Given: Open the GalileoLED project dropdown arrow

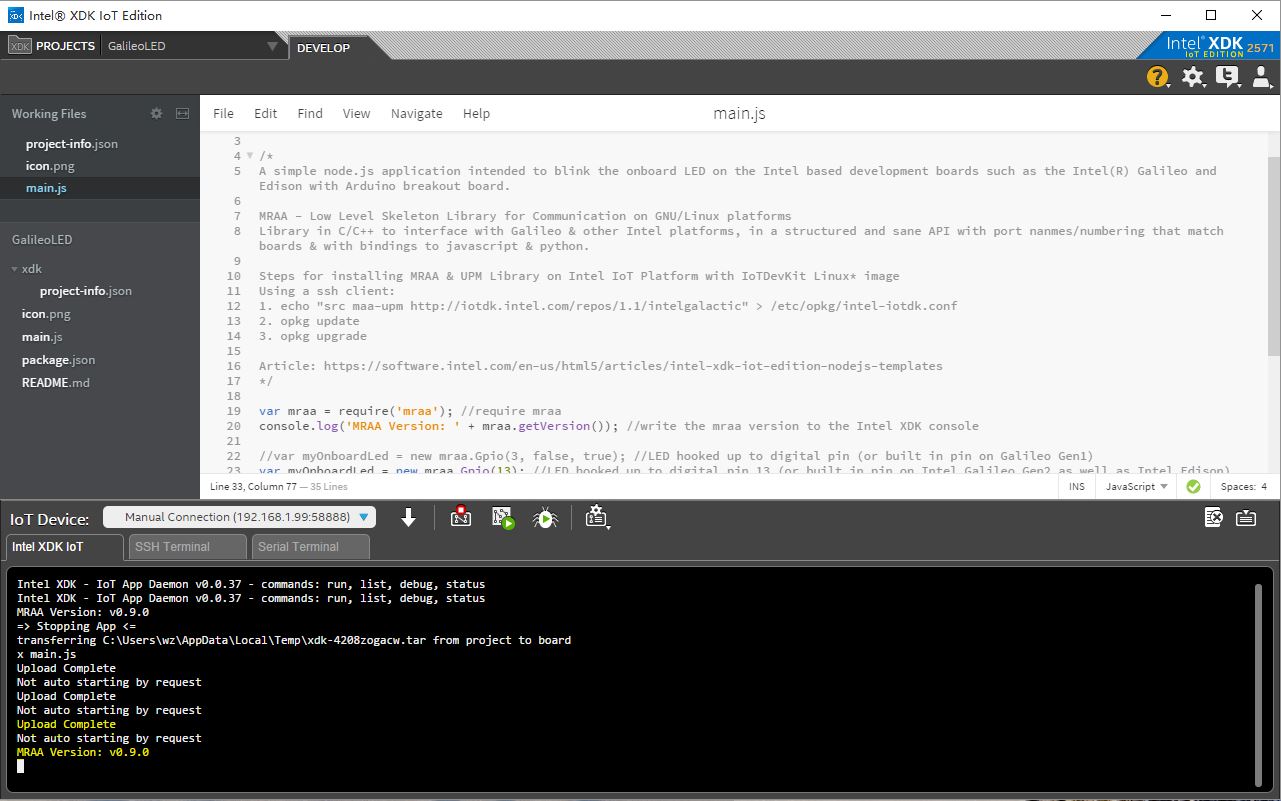Looking at the screenshot, I should [272, 46].
